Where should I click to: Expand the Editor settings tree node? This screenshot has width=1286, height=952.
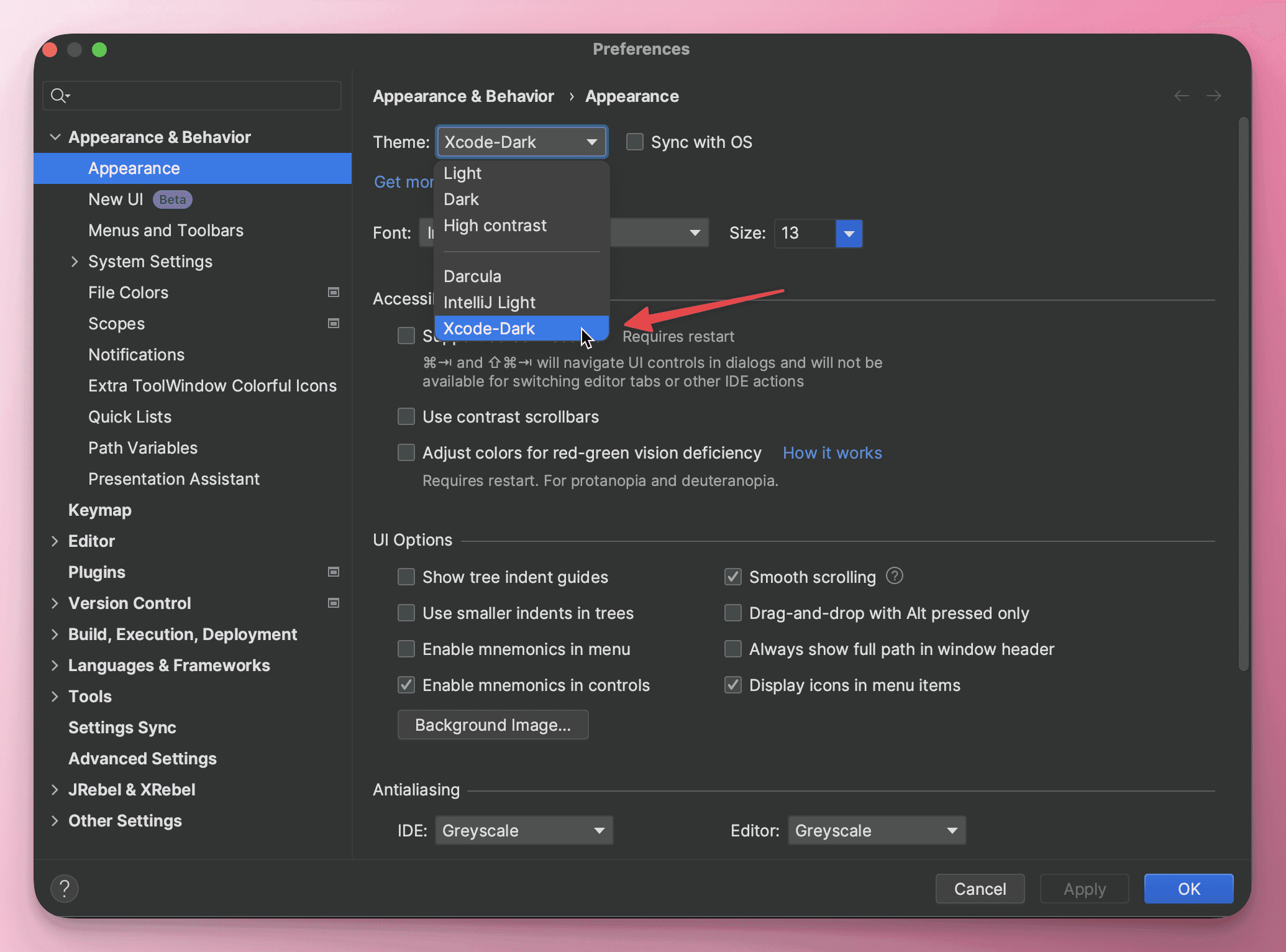coord(55,541)
